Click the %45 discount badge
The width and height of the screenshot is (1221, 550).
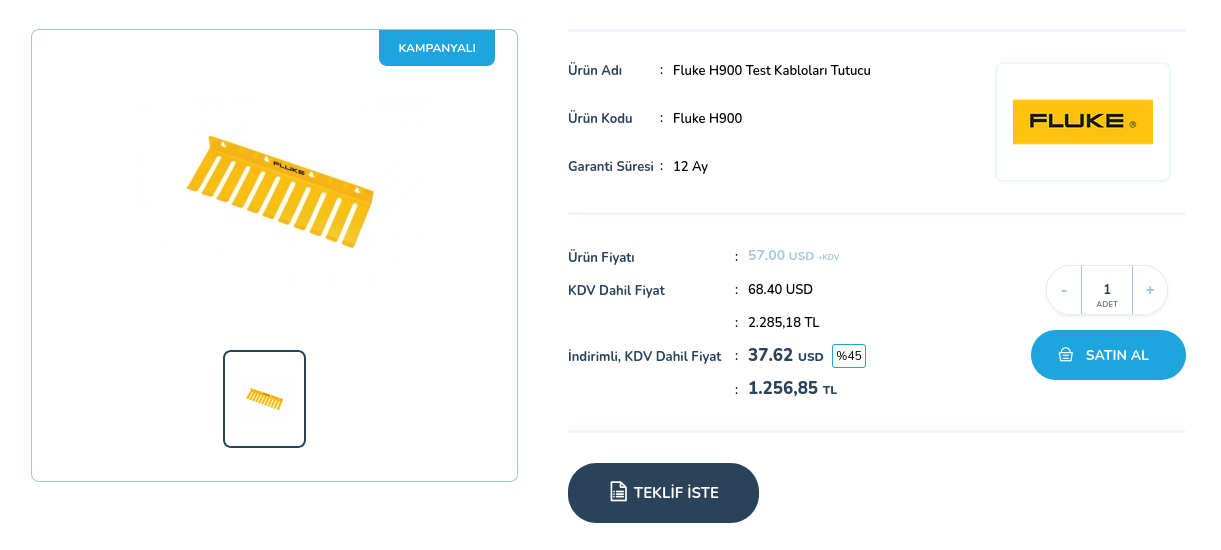[x=849, y=355]
